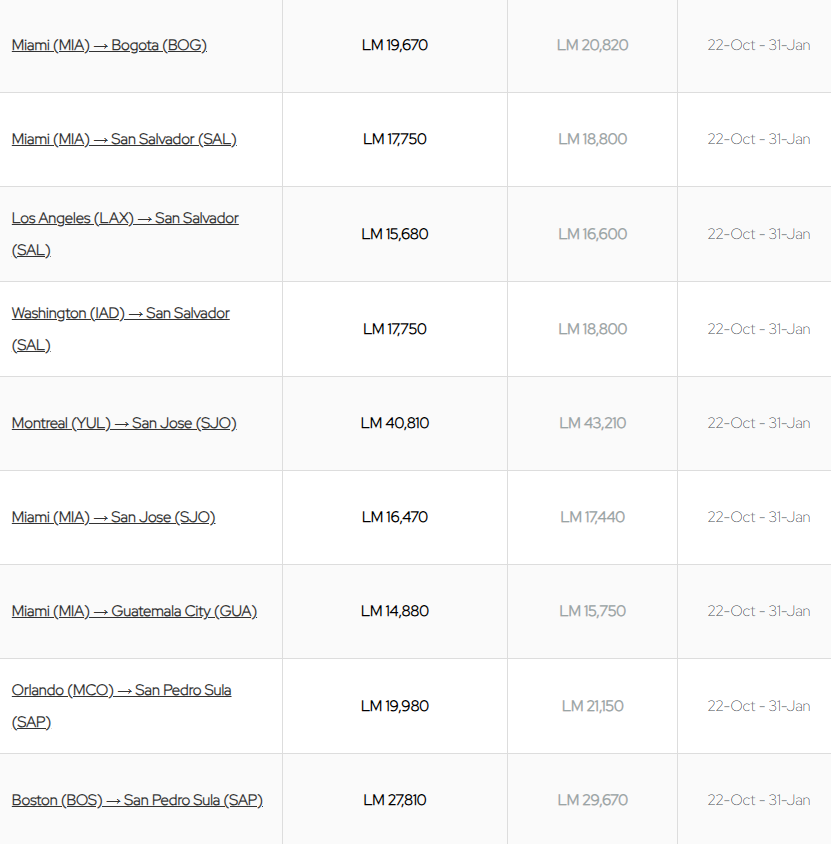Select the LM 15,680 fare cell
This screenshot has height=844, width=831.
(395, 234)
